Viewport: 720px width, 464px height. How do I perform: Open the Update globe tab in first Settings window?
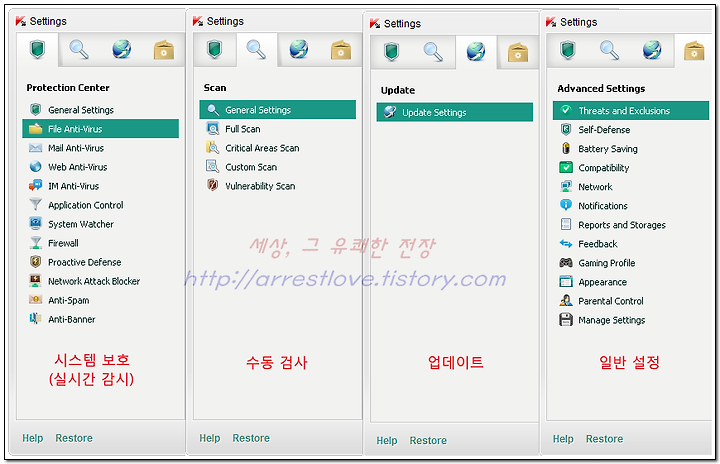(122, 49)
